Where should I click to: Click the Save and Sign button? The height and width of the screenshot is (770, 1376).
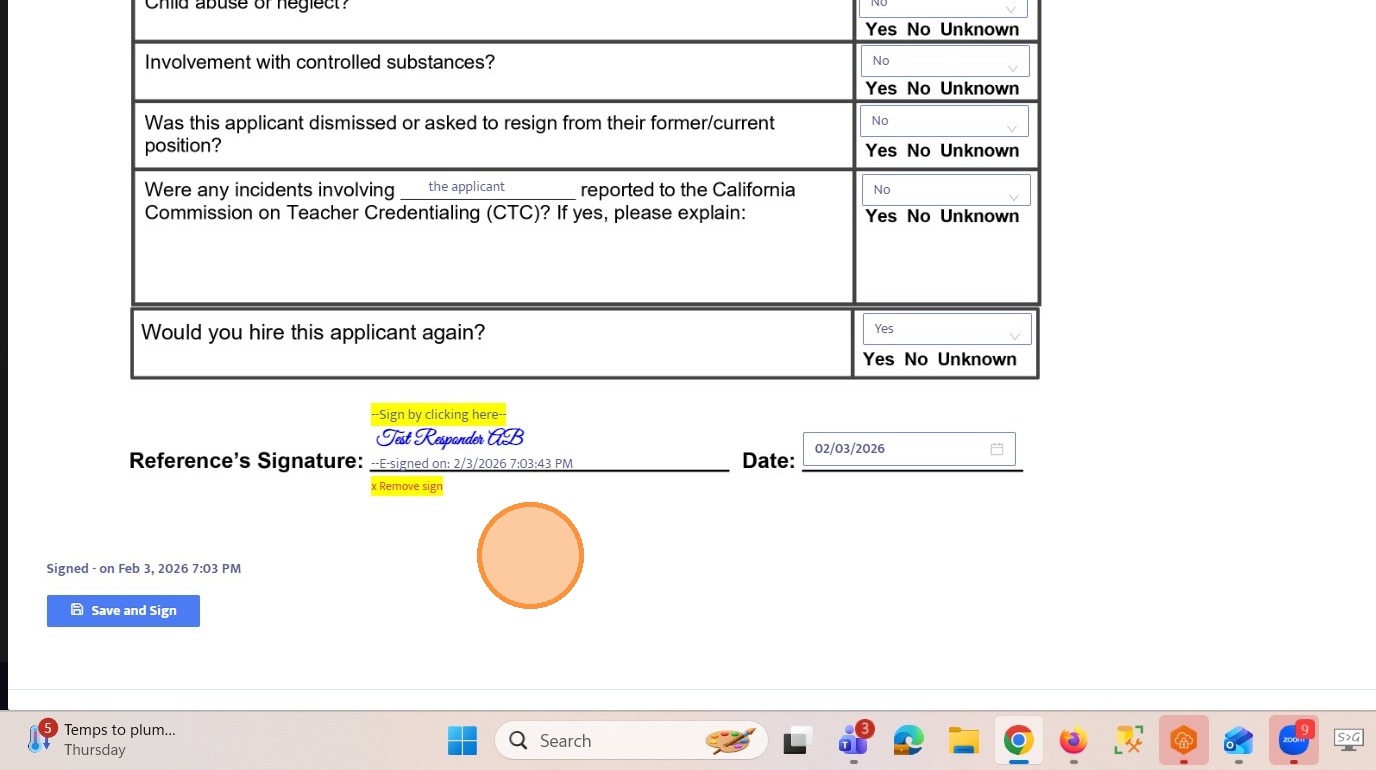tap(123, 611)
